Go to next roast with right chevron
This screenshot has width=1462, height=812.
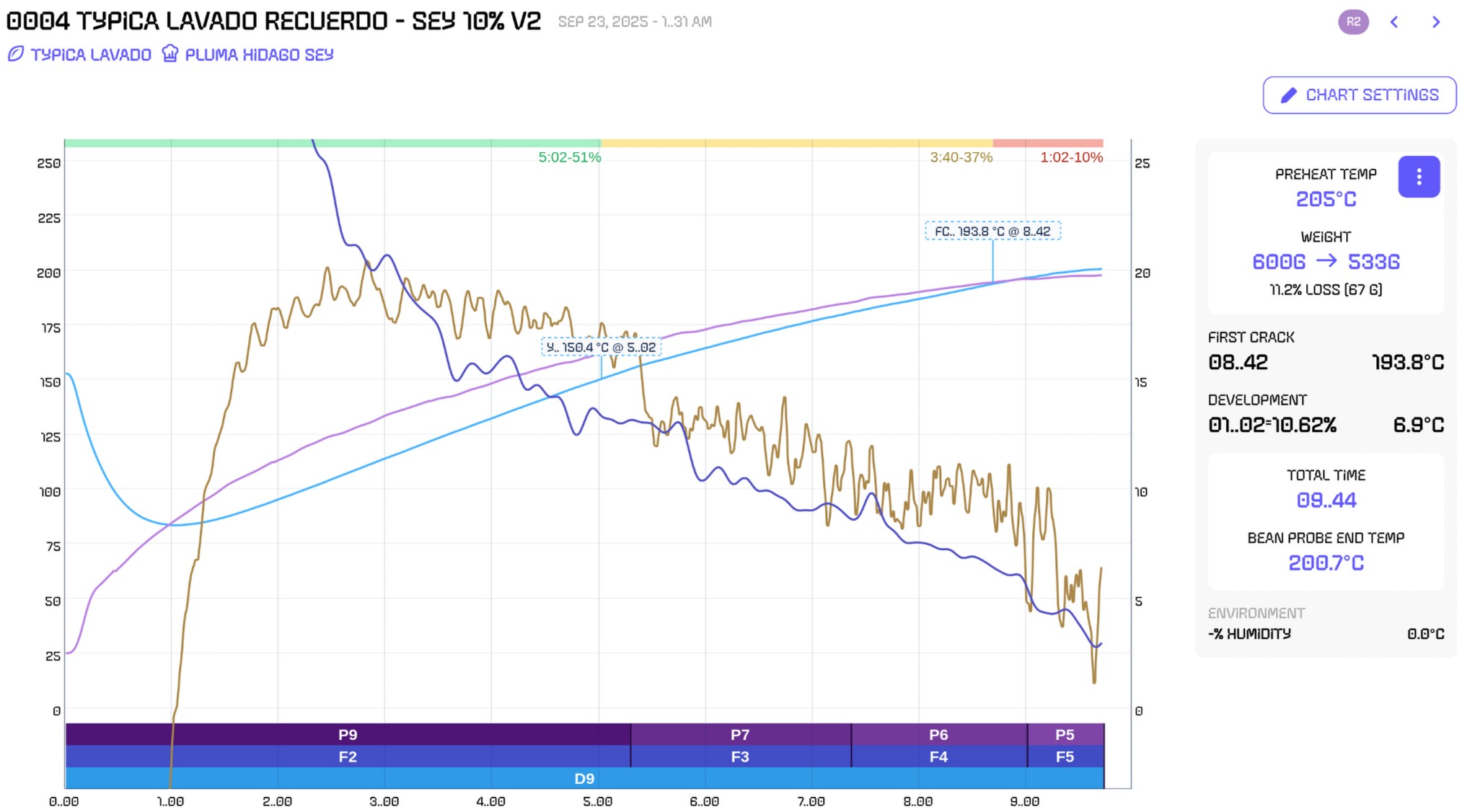[1435, 22]
